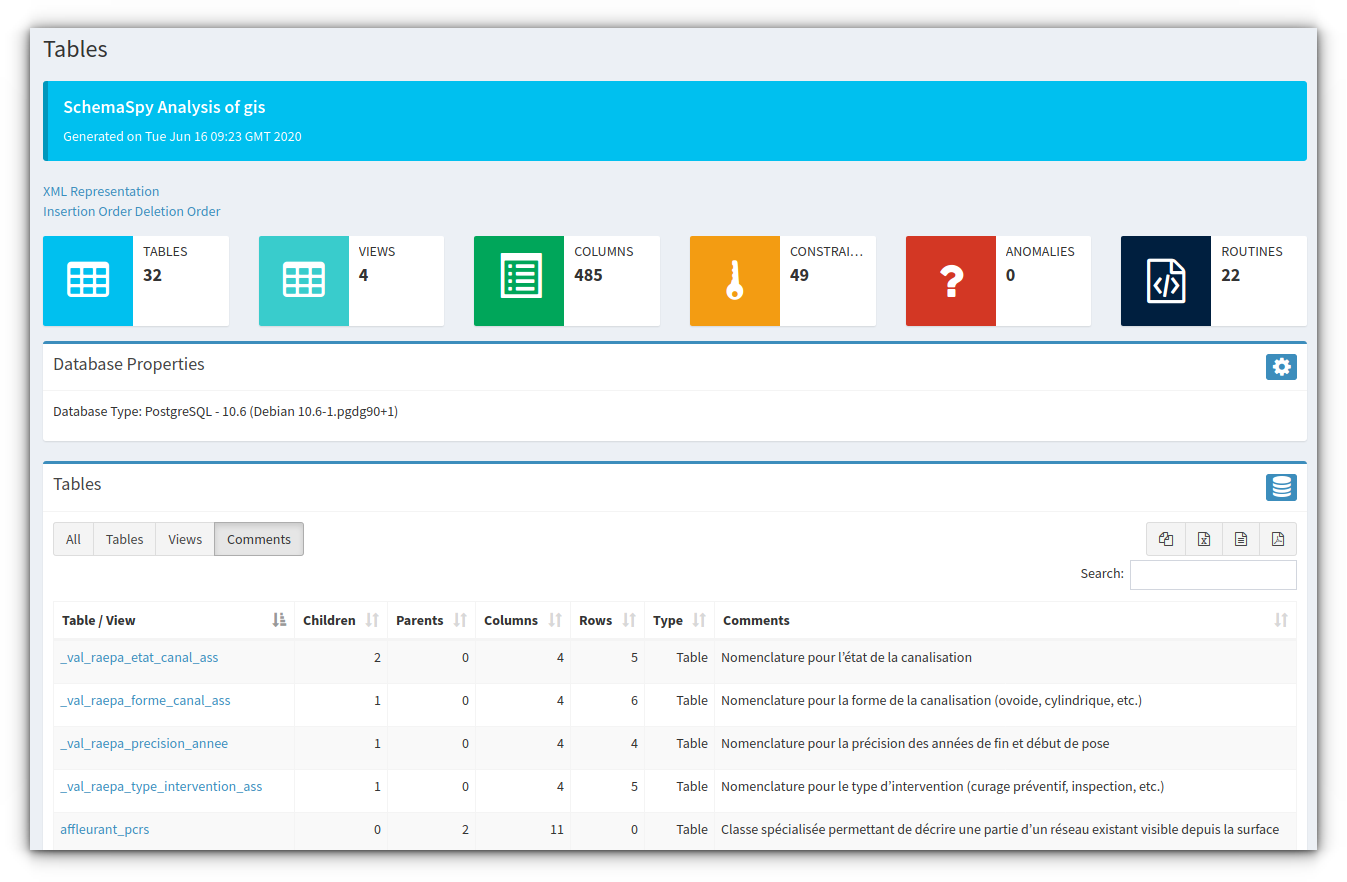Screen dimensions: 1347x882
Task: Click Children value 2 in _val_raepa_etat_canal_ass row
Action: pos(377,657)
